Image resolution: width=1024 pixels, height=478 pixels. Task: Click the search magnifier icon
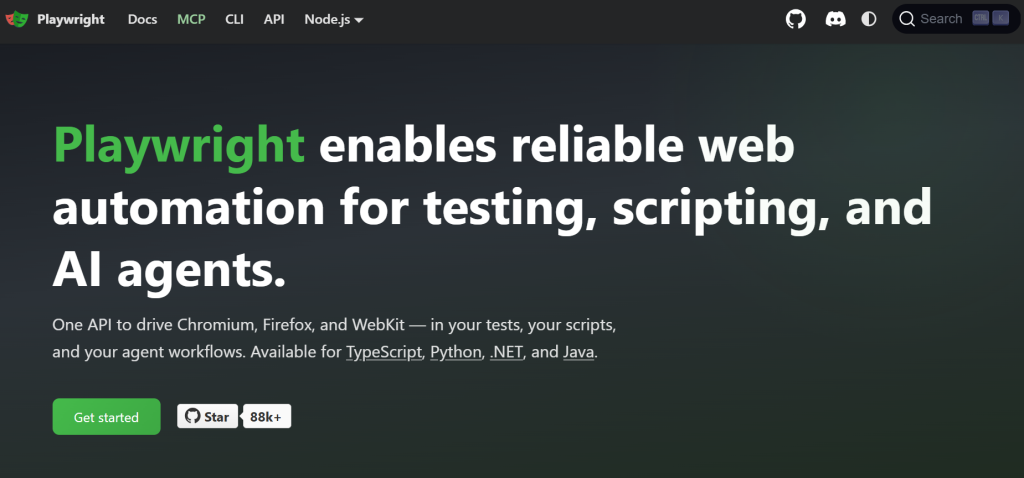[x=906, y=19]
